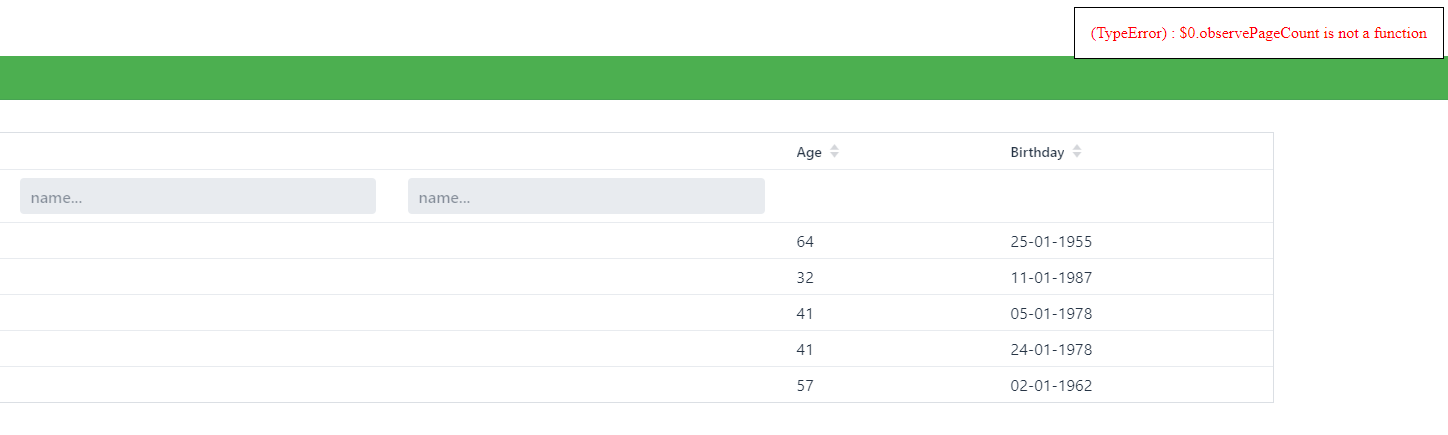Click the red TypeError message box
The image size is (1448, 435).
click(x=1258, y=33)
